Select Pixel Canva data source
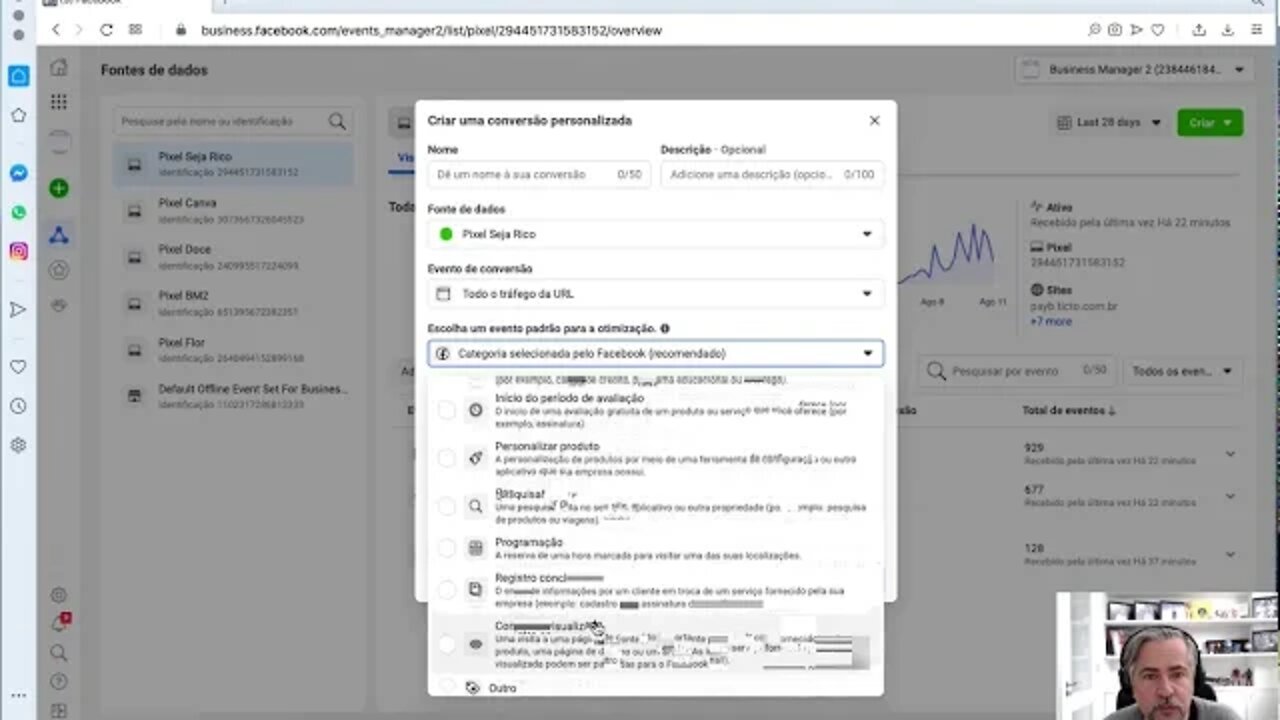This screenshot has height=720, width=1280. [x=232, y=210]
